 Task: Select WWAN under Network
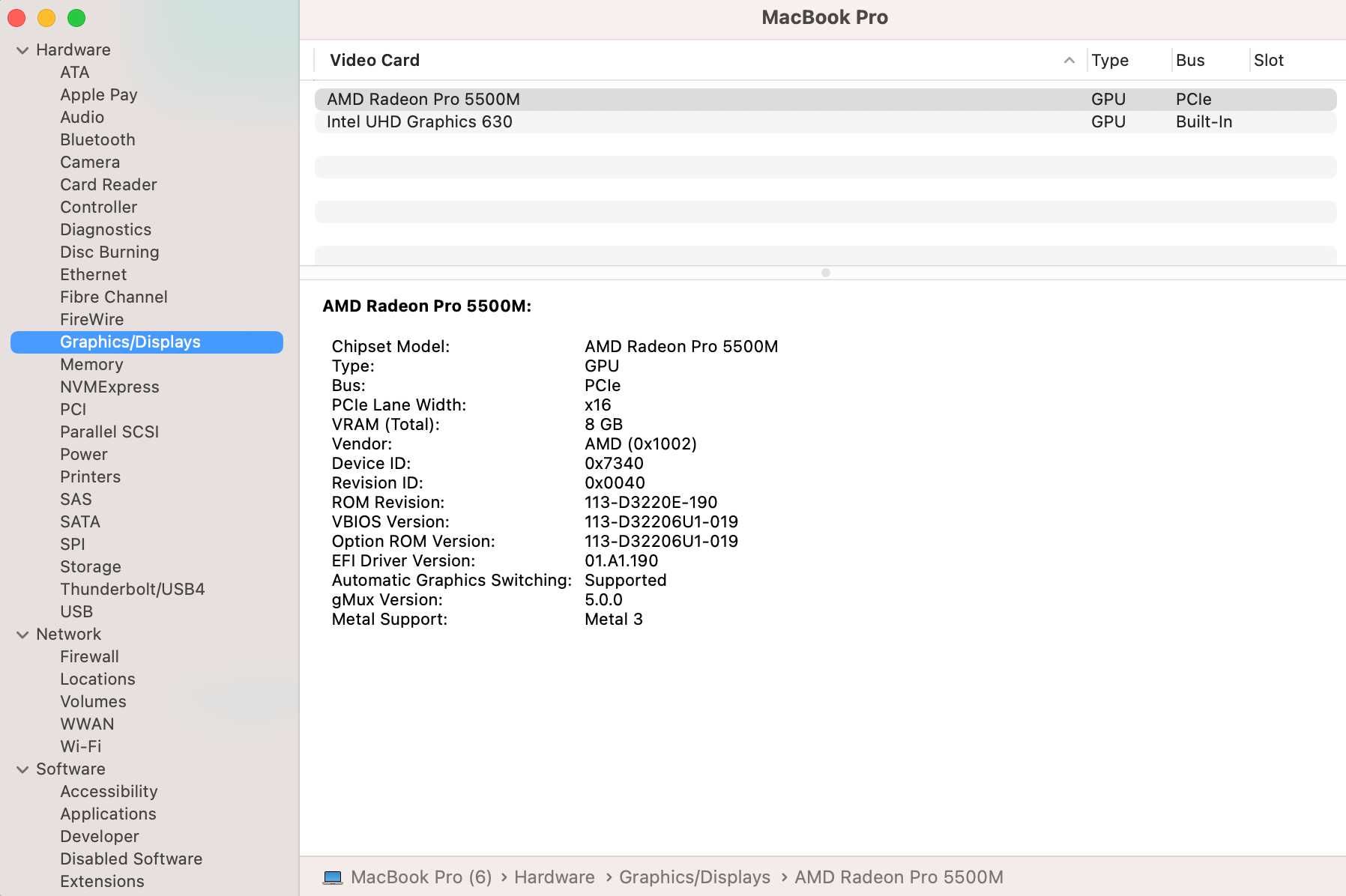click(x=87, y=724)
